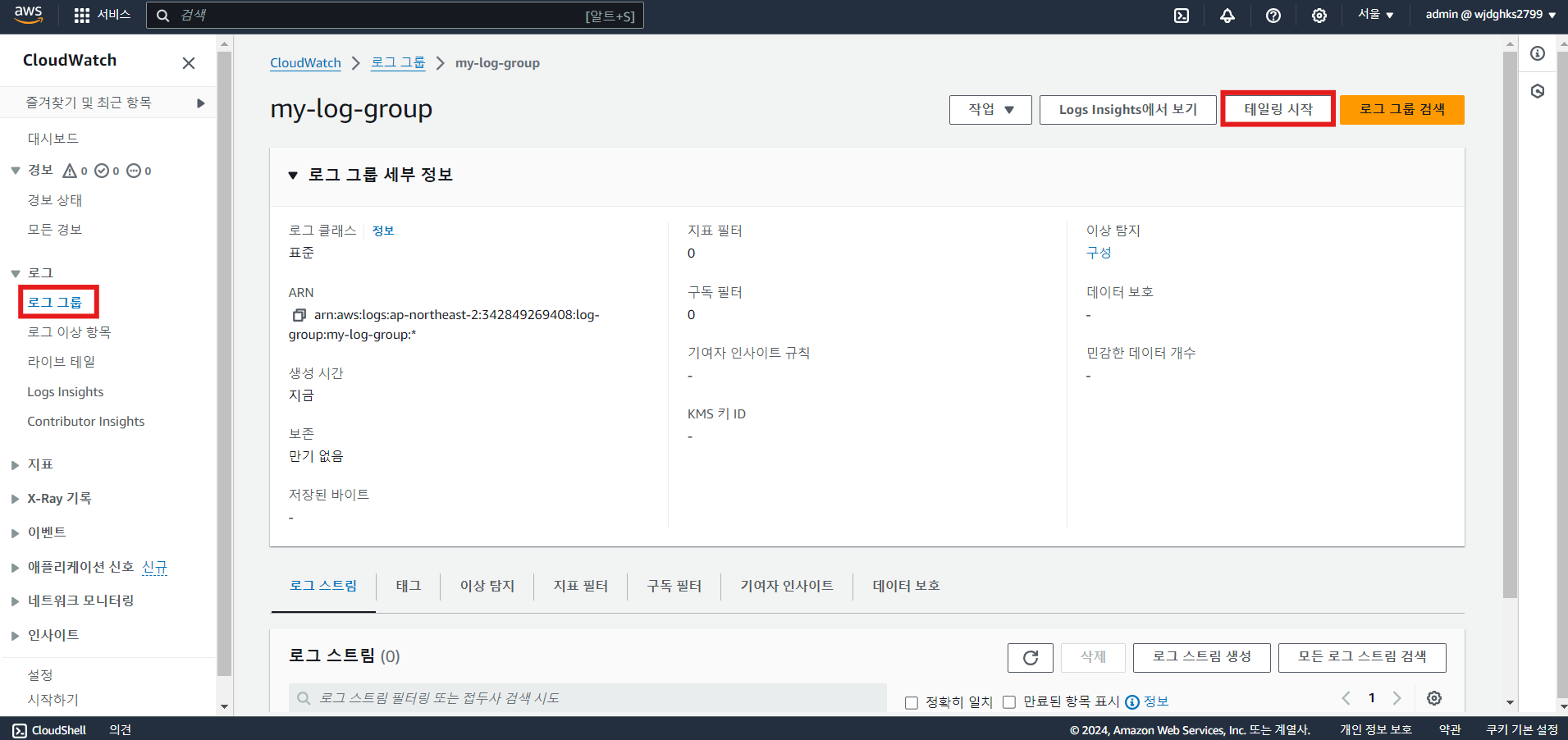Open Logs Insights in the sidebar
1568x740 pixels.
[66, 392]
